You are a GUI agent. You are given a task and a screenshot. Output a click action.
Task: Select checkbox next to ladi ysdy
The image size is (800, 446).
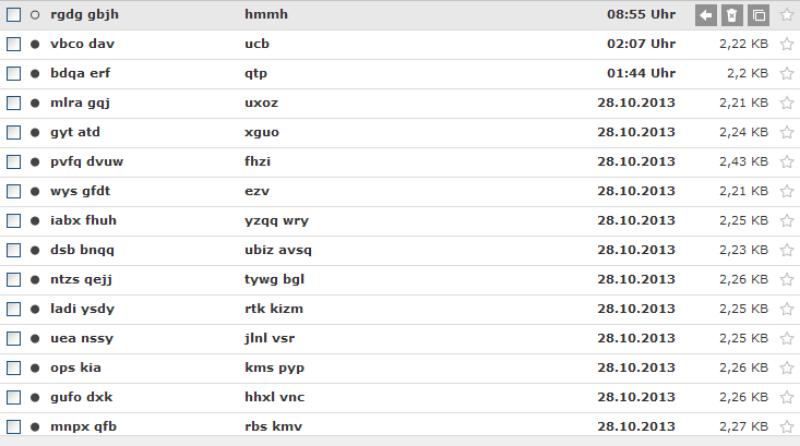[14, 309]
